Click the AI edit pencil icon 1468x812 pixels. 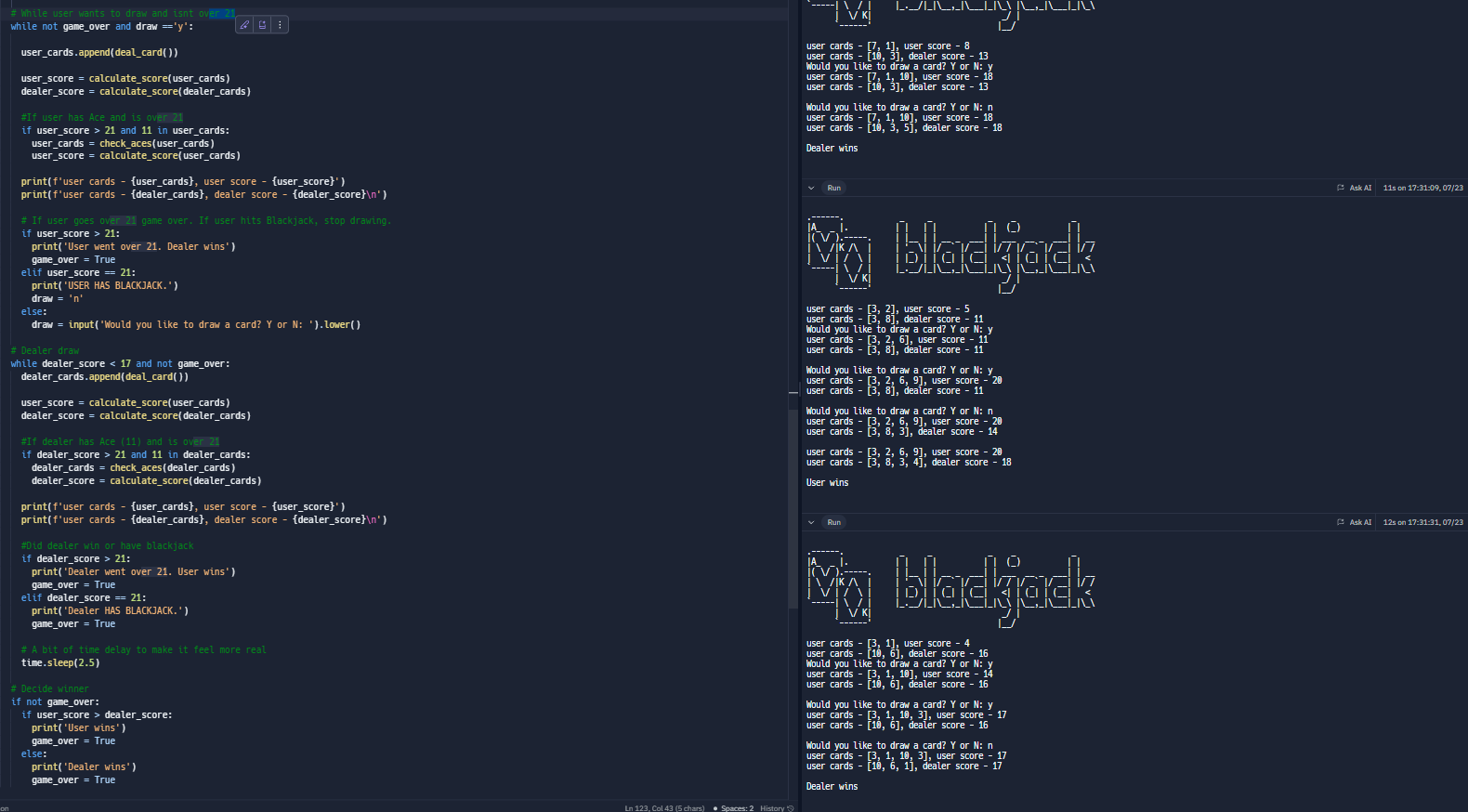244,25
